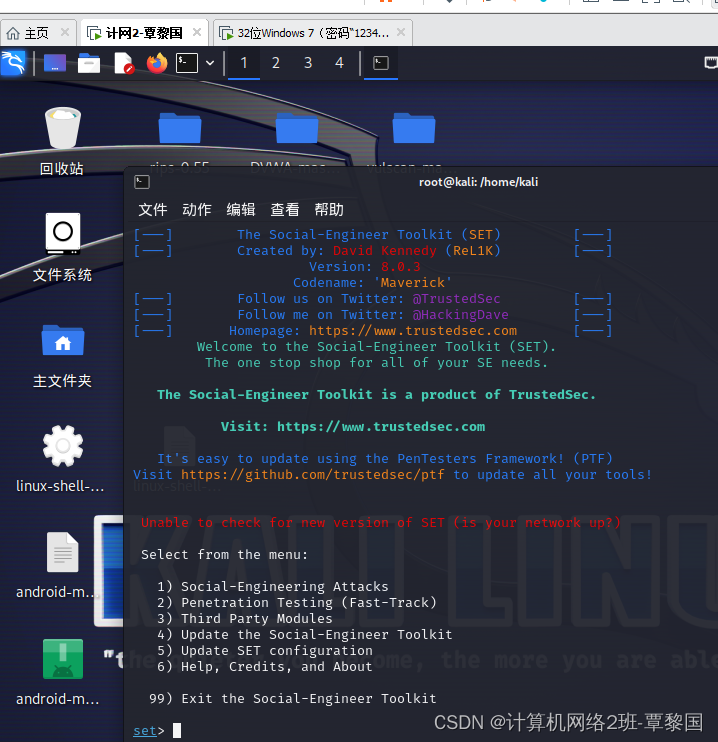This screenshot has width=718, height=742.
Task: Open the 文件系统 desktop icon
Action: [62, 247]
